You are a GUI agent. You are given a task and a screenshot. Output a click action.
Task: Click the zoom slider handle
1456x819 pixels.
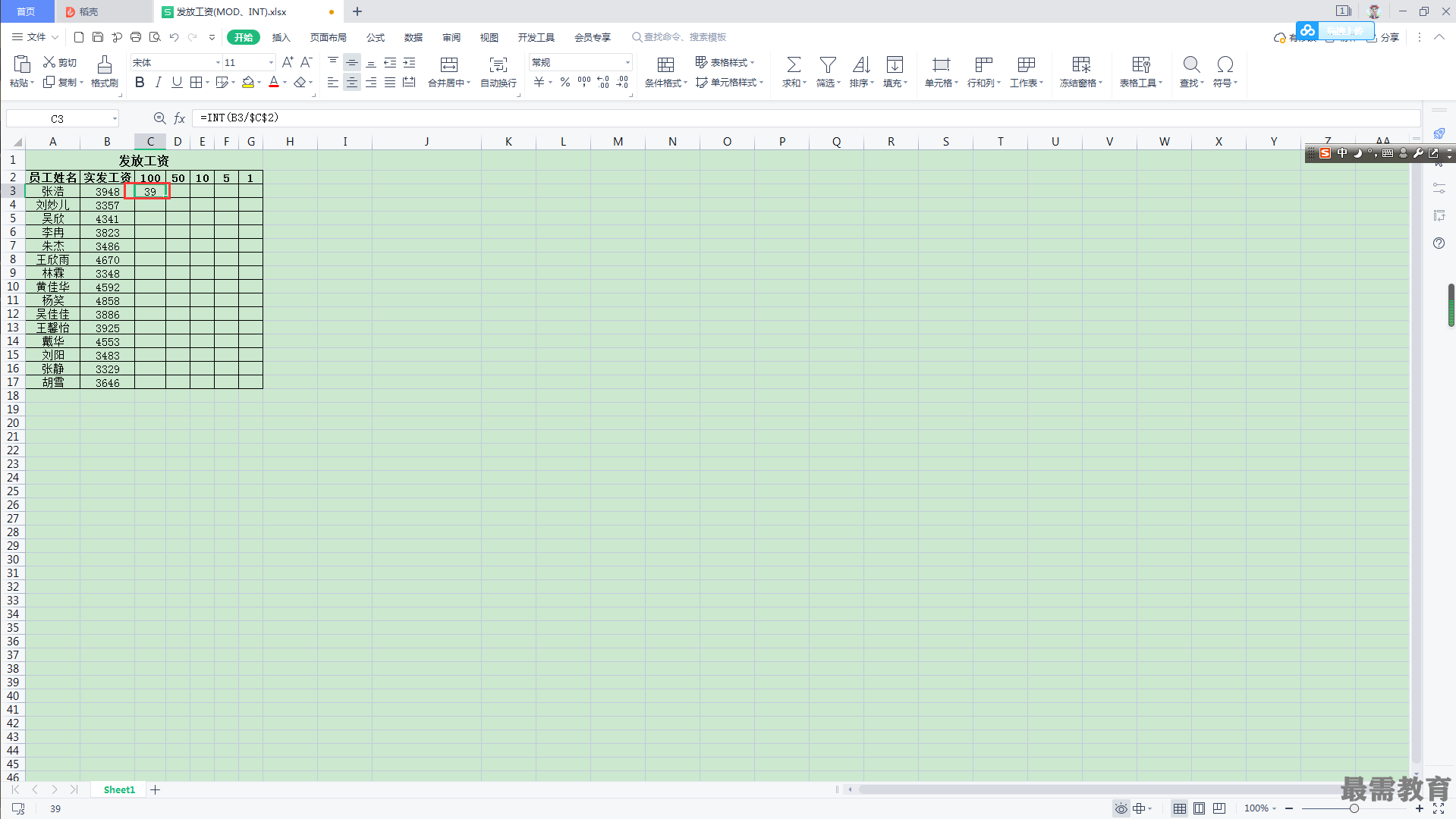point(1354,808)
